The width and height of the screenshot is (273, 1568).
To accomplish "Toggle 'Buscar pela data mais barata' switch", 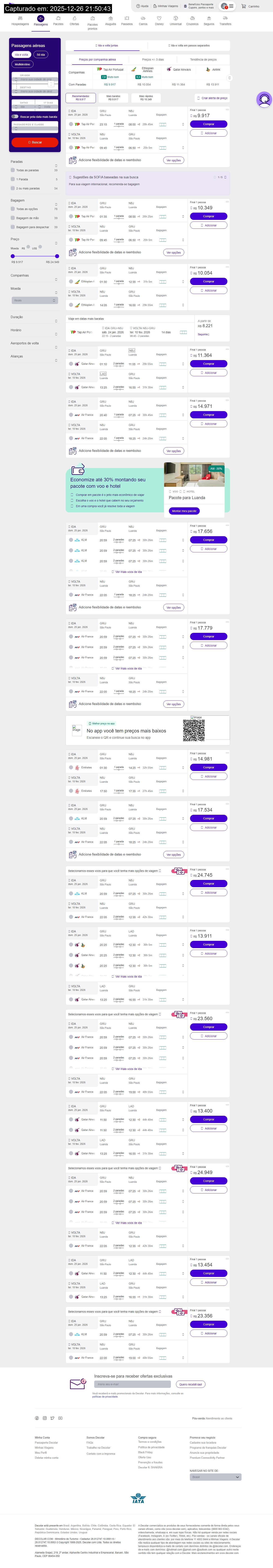I will [15, 116].
